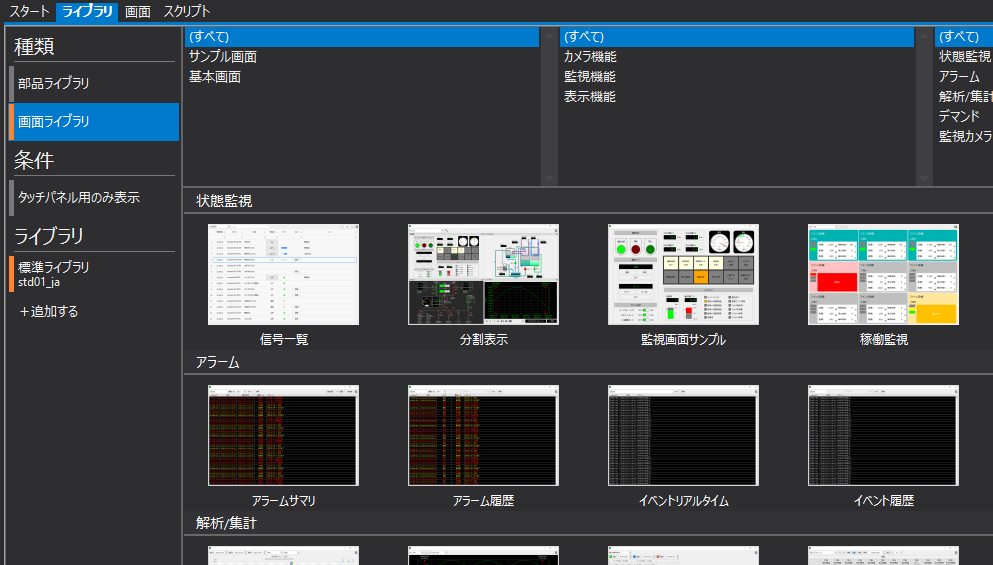
Task: Switch to the スタート tab
Action: [29, 12]
